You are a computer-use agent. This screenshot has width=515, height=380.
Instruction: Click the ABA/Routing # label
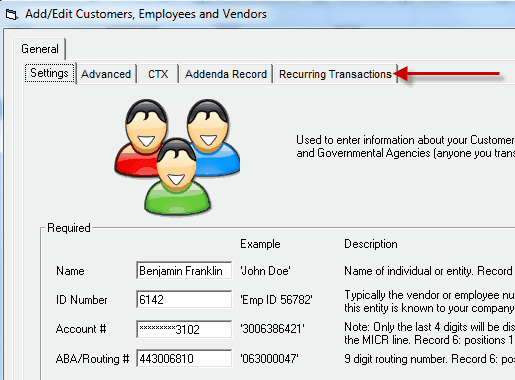tap(92, 359)
